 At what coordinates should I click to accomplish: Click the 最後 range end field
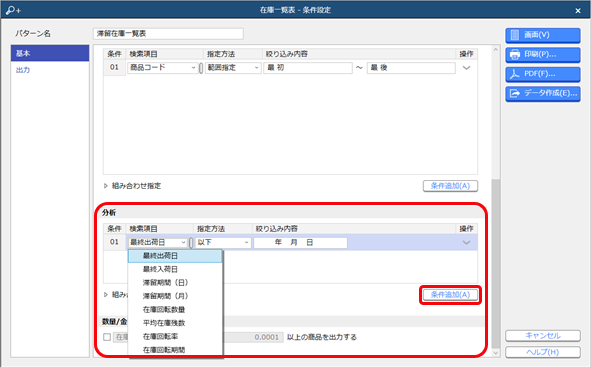tap(411, 68)
